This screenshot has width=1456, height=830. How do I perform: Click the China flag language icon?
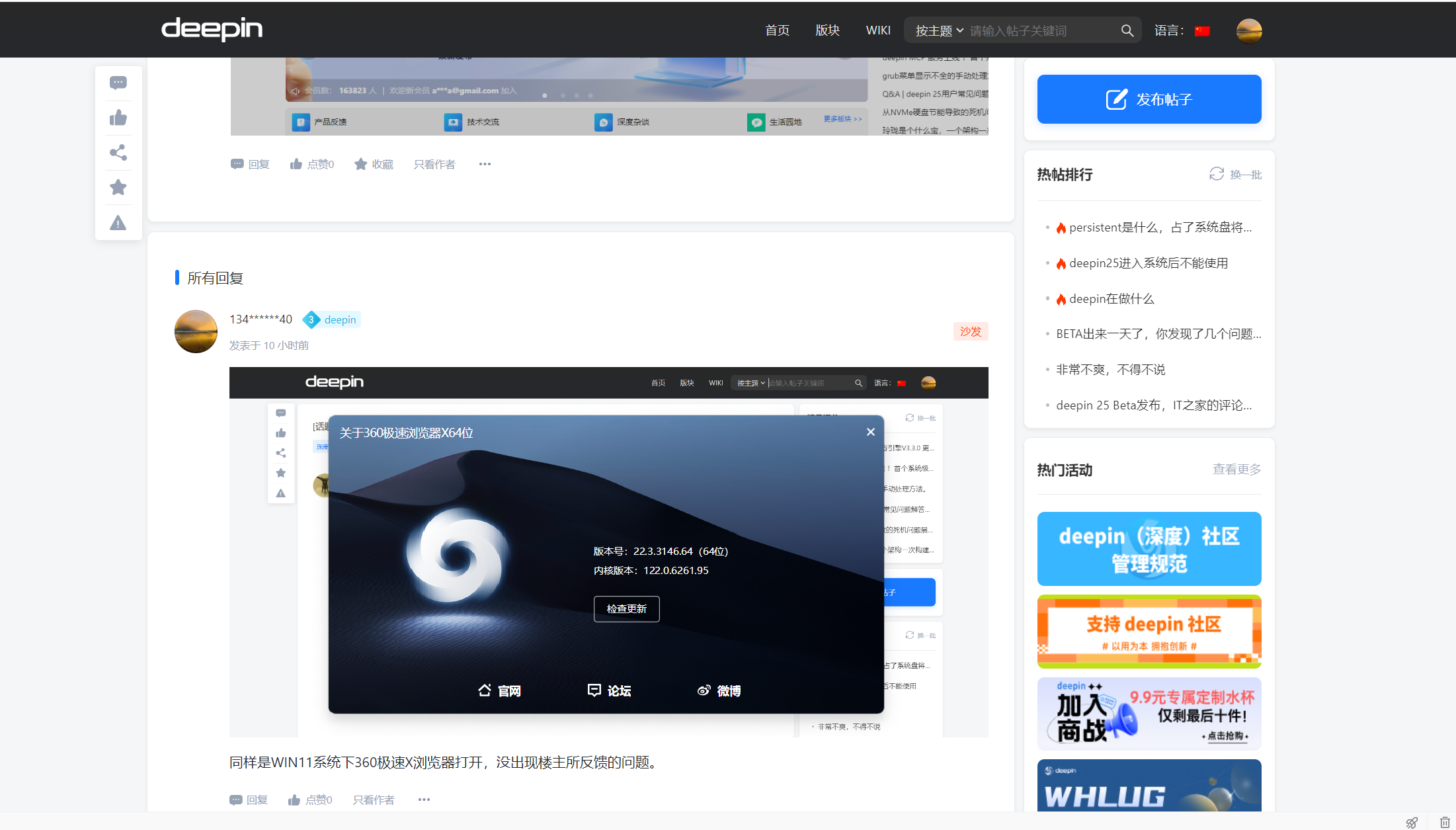pos(1202,31)
